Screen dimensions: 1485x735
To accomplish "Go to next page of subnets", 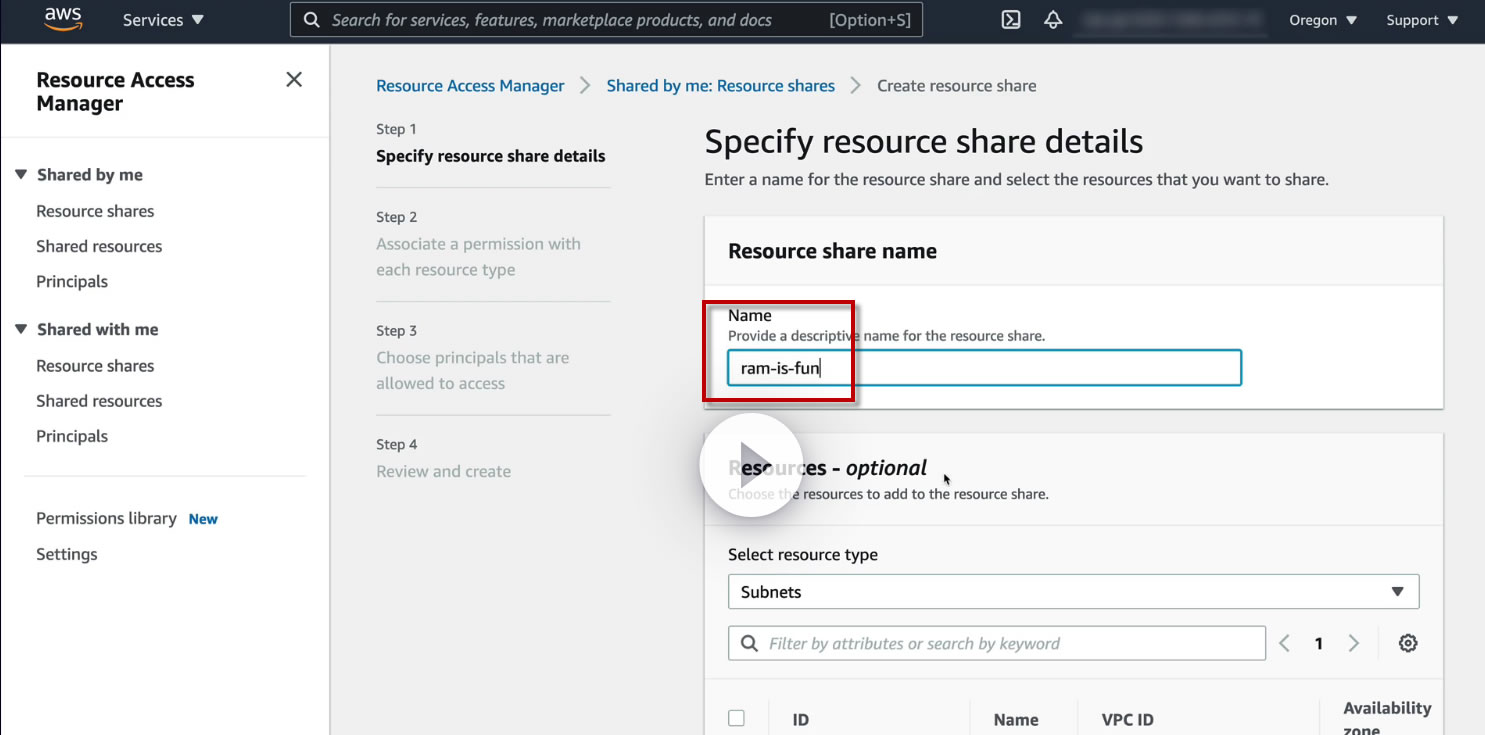I will [x=1354, y=643].
